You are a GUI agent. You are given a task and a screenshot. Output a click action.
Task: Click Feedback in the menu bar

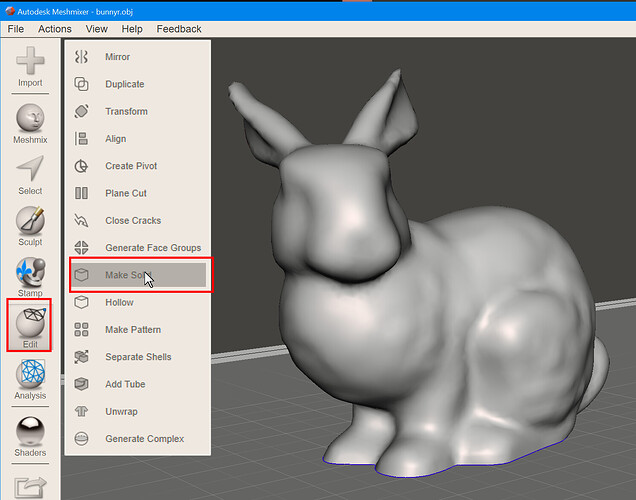179,29
